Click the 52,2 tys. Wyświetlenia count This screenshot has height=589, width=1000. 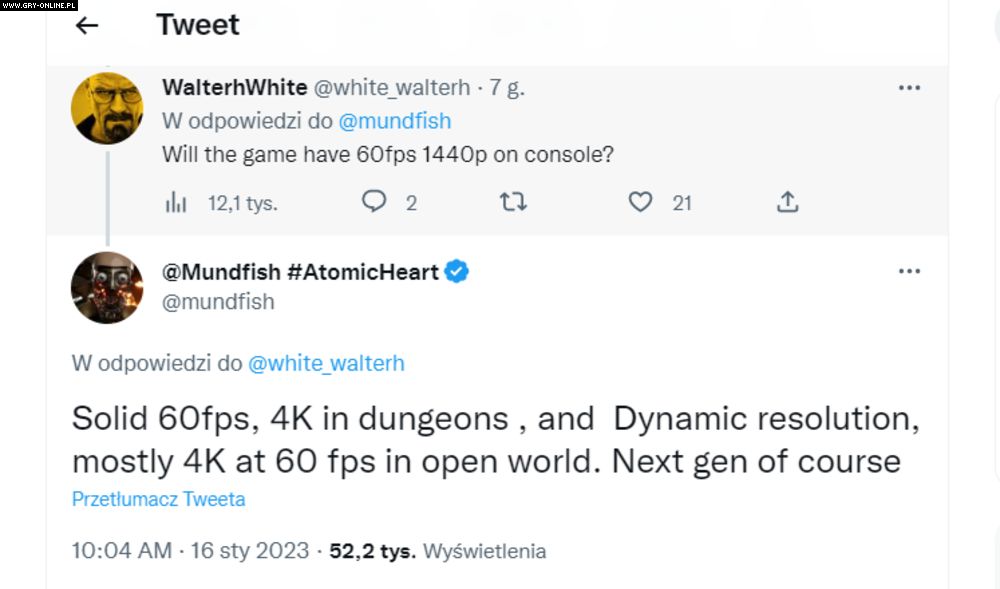click(x=438, y=551)
